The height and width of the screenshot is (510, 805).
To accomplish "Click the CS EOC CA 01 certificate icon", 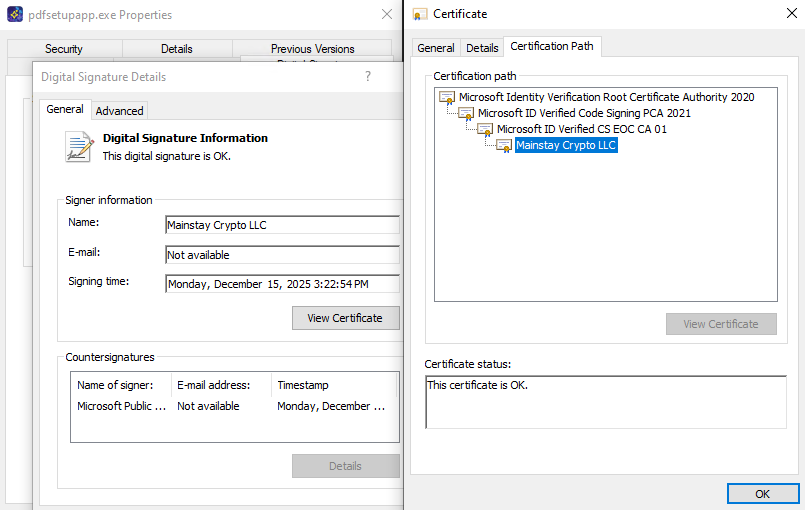I will coord(485,130).
